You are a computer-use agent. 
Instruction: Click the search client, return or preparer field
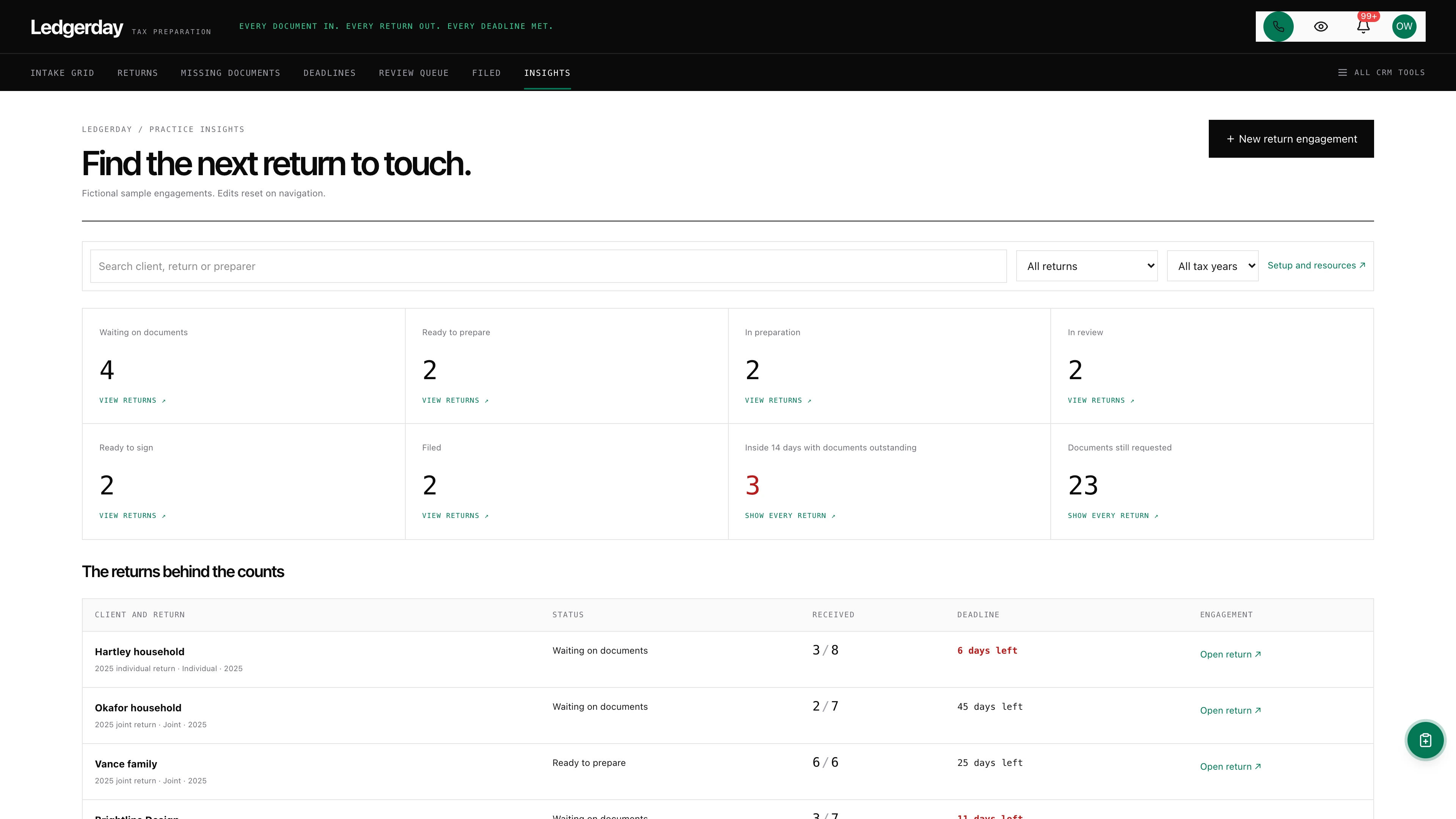(x=548, y=266)
